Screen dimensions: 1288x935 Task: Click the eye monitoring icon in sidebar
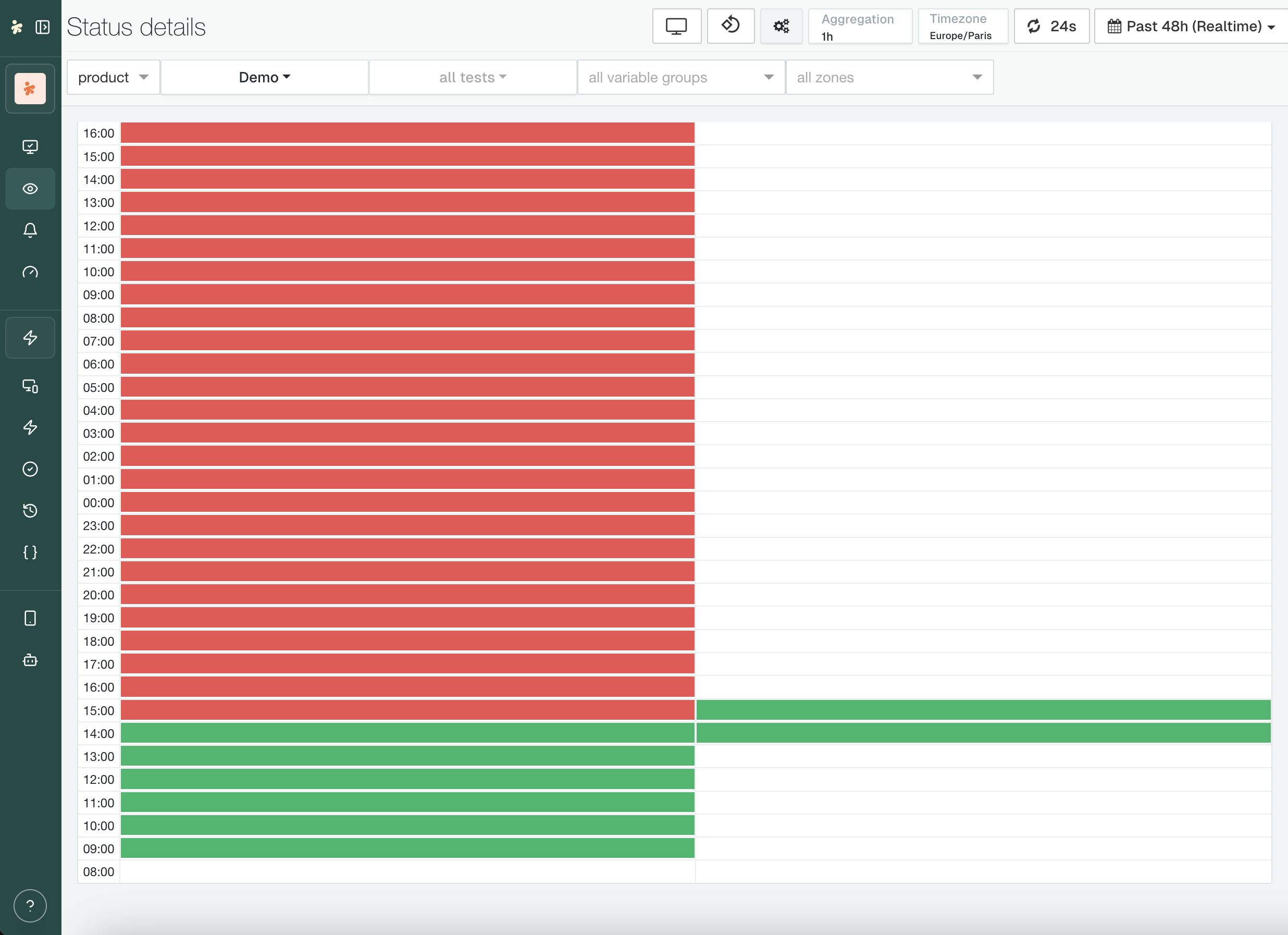click(x=30, y=189)
